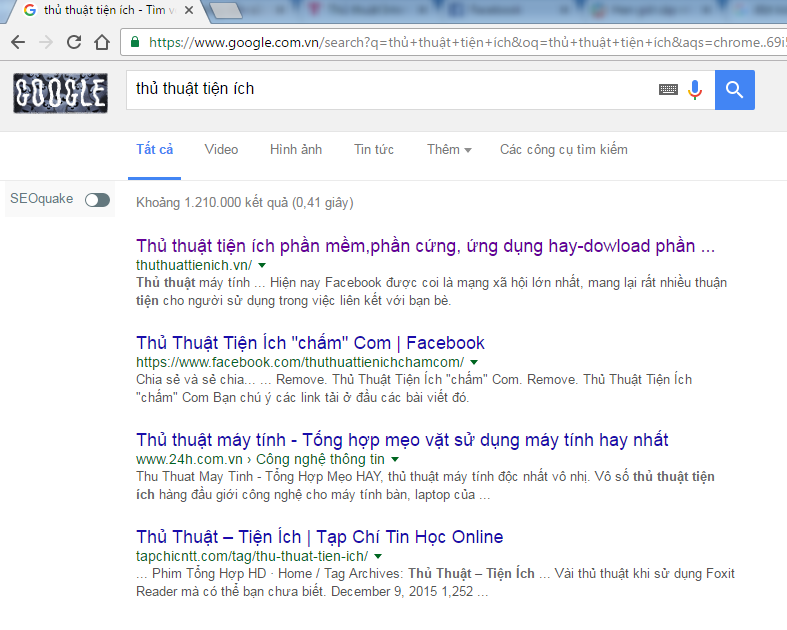The height and width of the screenshot is (630, 787).
Task: Click the browser back arrow button
Action: [x=18, y=43]
